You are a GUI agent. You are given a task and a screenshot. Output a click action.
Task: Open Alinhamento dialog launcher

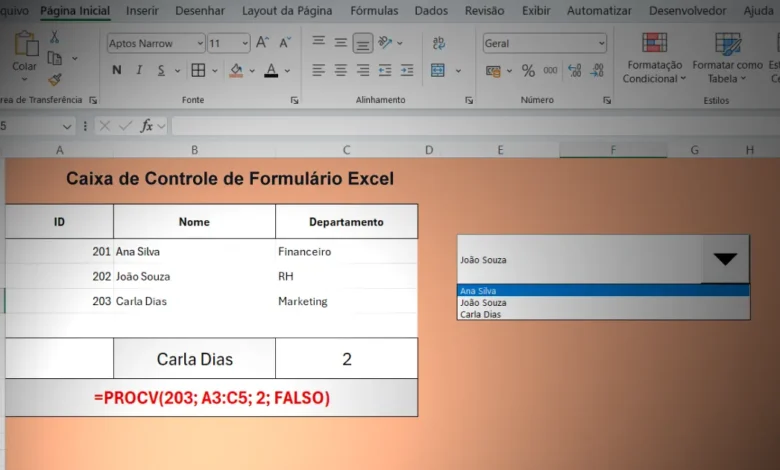pos(469,100)
